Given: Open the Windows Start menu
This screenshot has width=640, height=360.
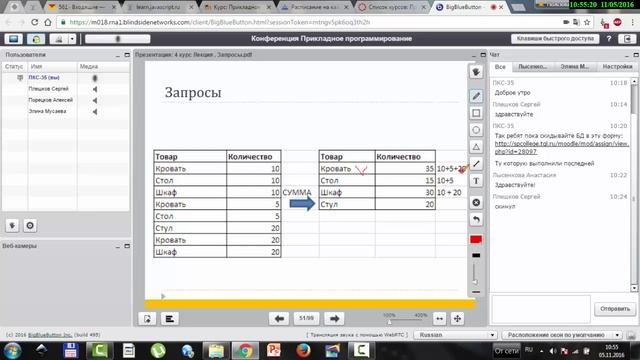Looking at the screenshot, I should click(x=13, y=351).
